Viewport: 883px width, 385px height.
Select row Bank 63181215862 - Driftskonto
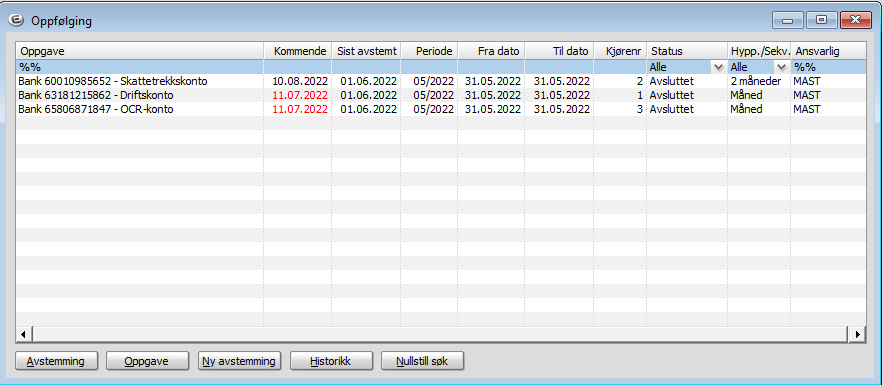coord(441,95)
